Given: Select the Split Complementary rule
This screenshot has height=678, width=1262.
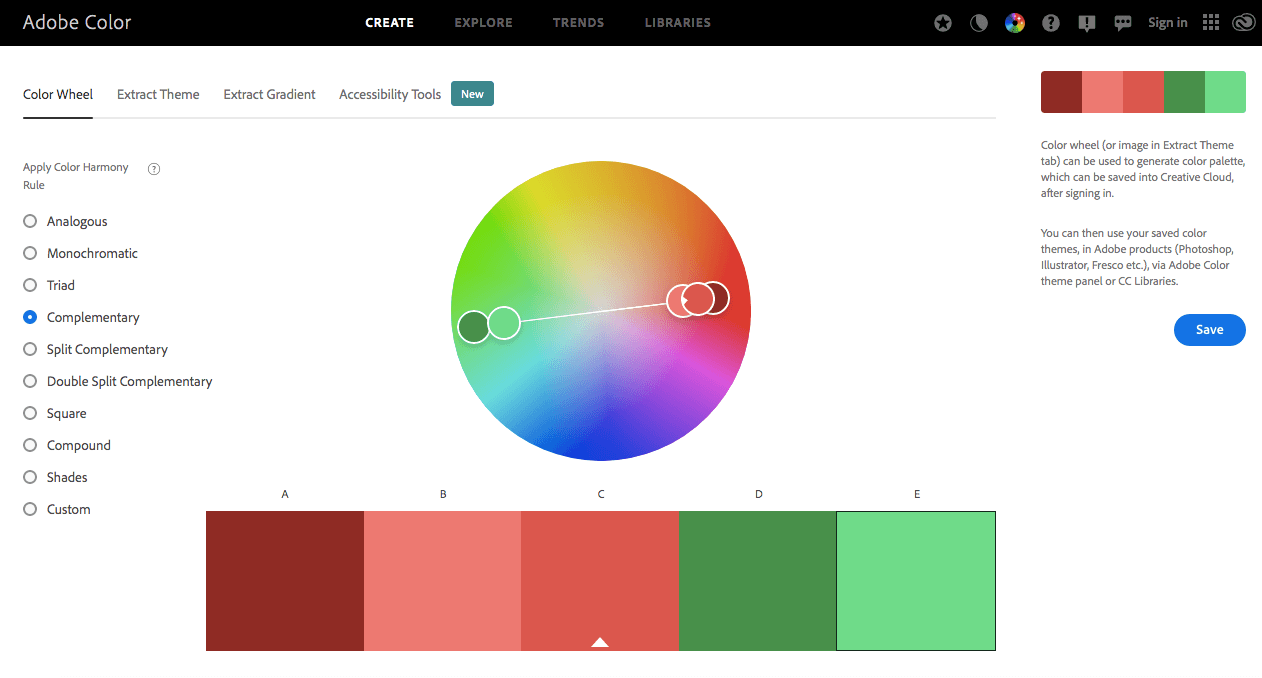Looking at the screenshot, I should pos(30,349).
